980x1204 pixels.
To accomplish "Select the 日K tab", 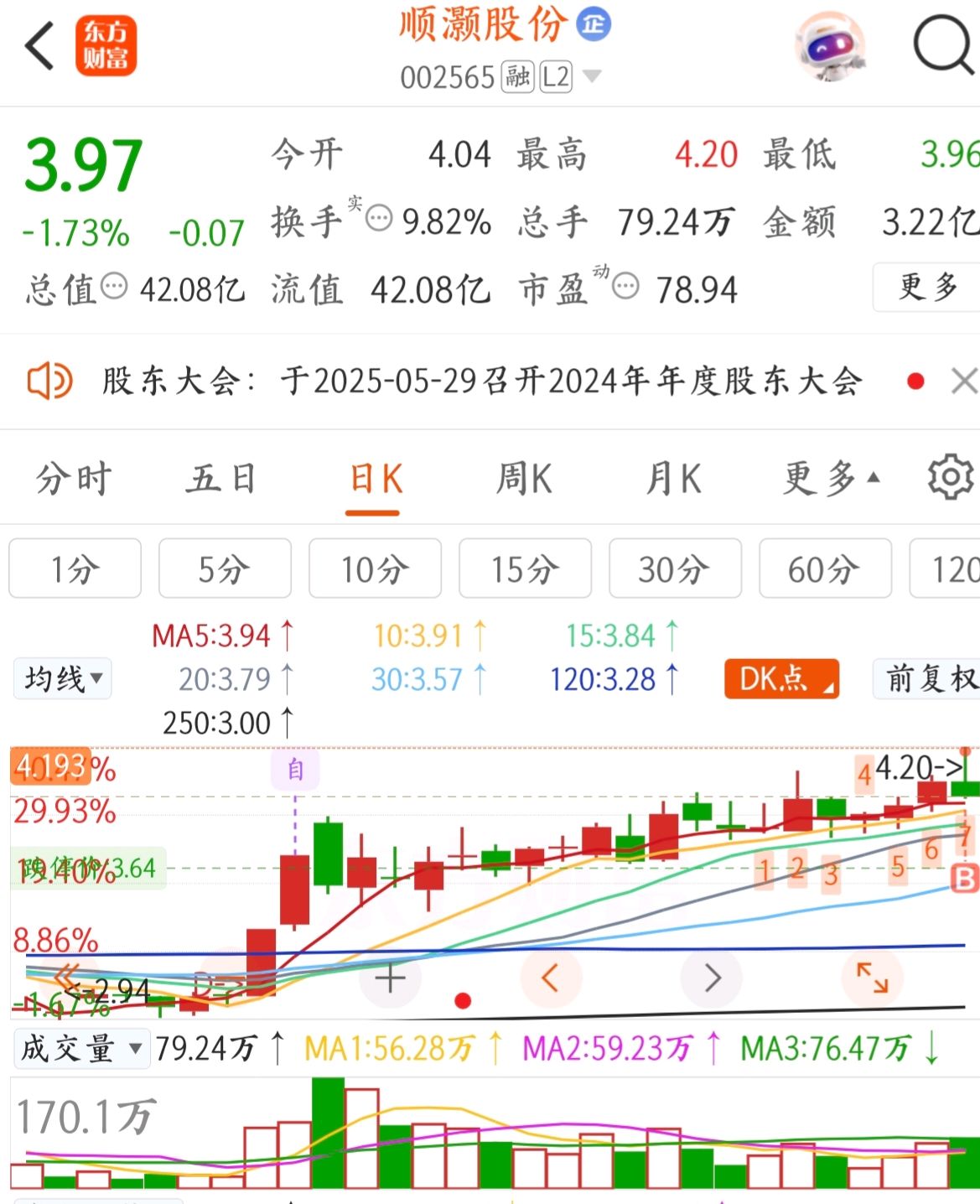I will pos(375,480).
